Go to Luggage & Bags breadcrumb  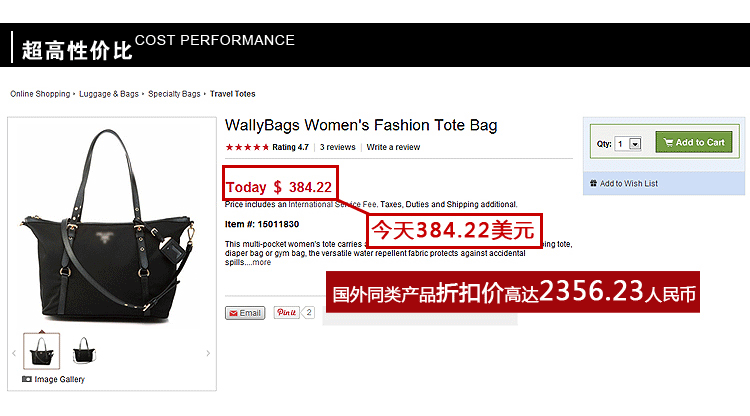[109, 94]
